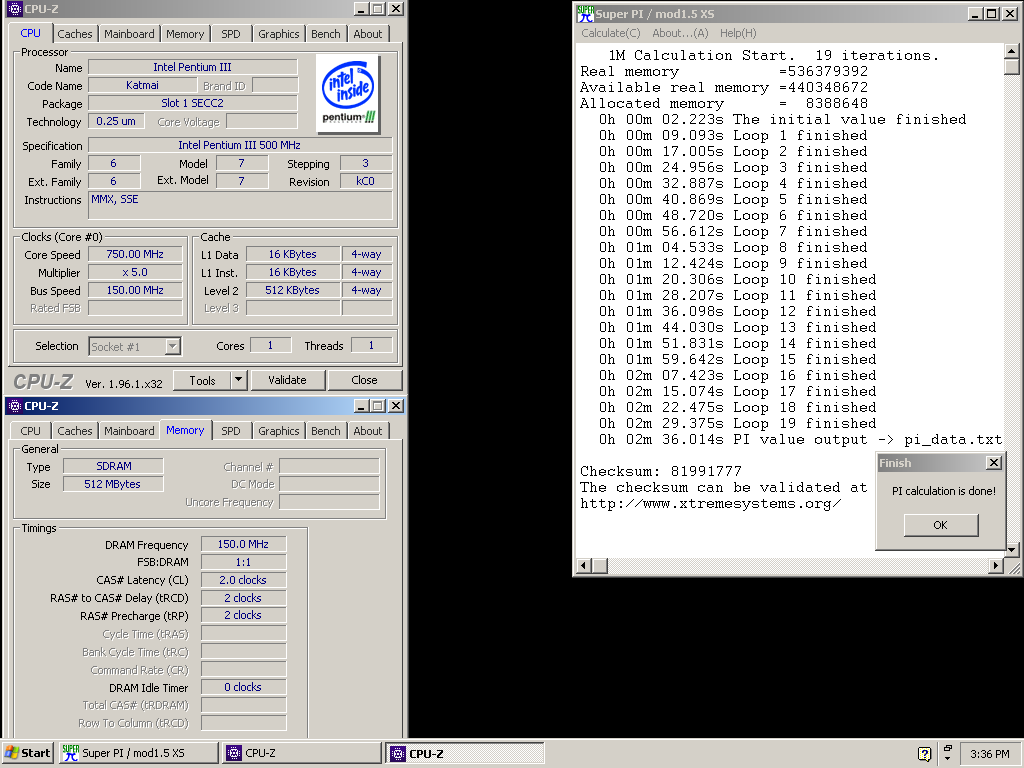Click the Instructions field 'MMX, SSE'
The width and height of the screenshot is (1024, 768).
tap(240, 205)
